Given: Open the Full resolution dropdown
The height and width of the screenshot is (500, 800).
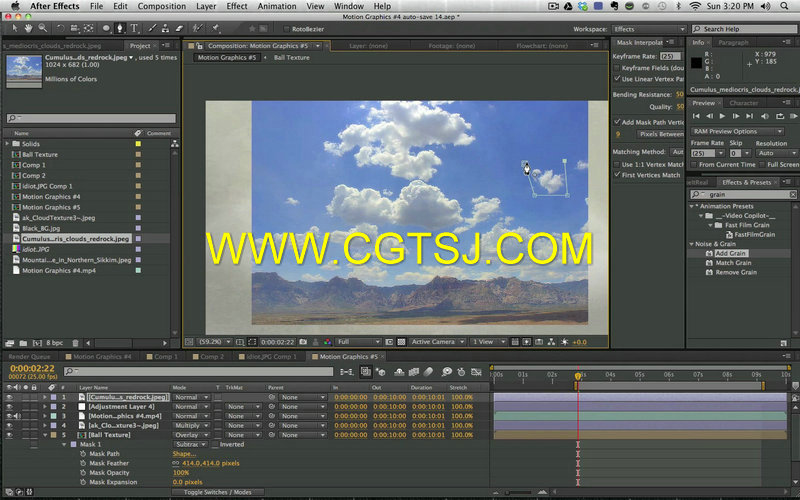Looking at the screenshot, I should (x=359, y=342).
